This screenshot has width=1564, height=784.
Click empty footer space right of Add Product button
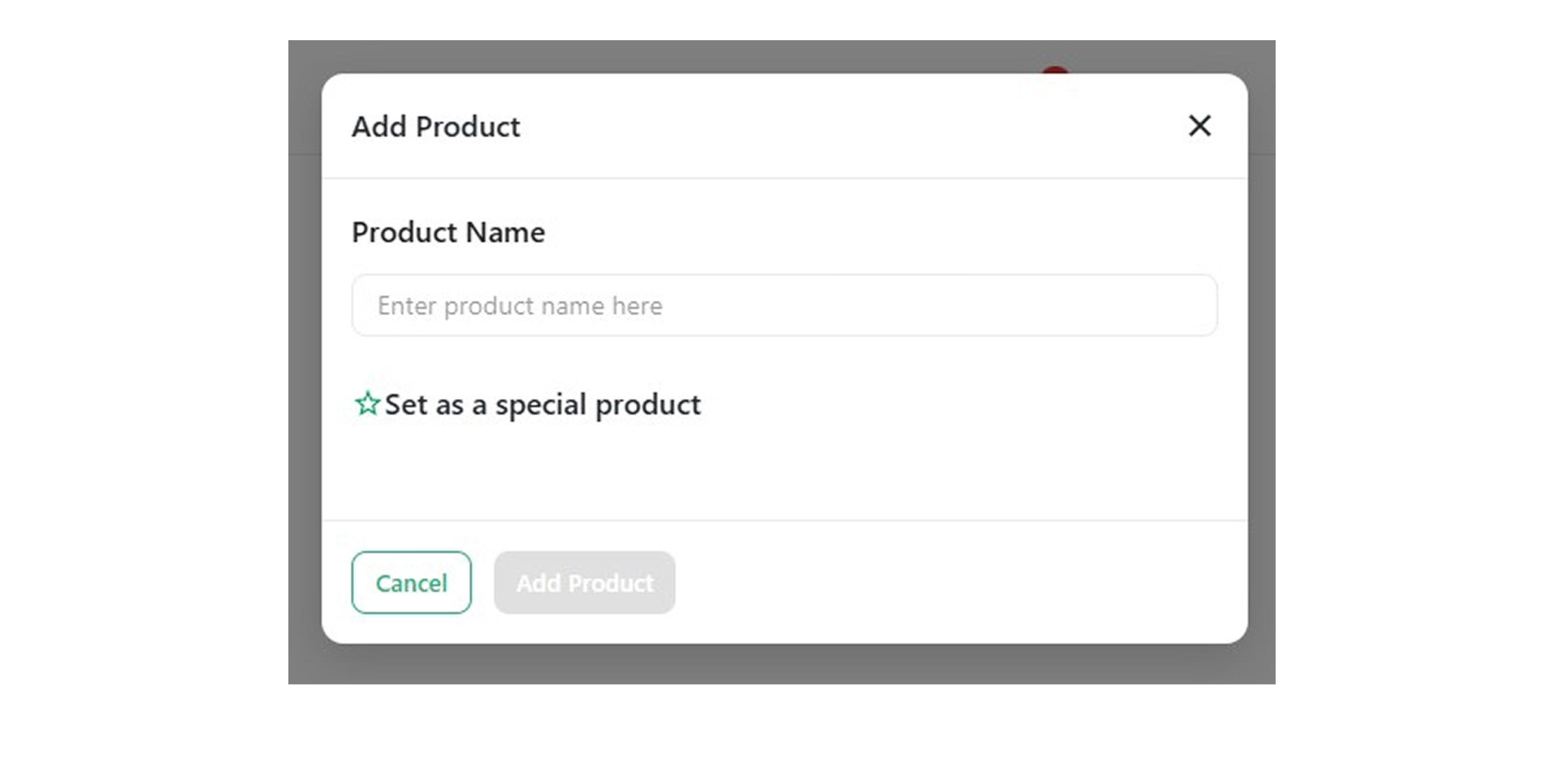tap(959, 583)
